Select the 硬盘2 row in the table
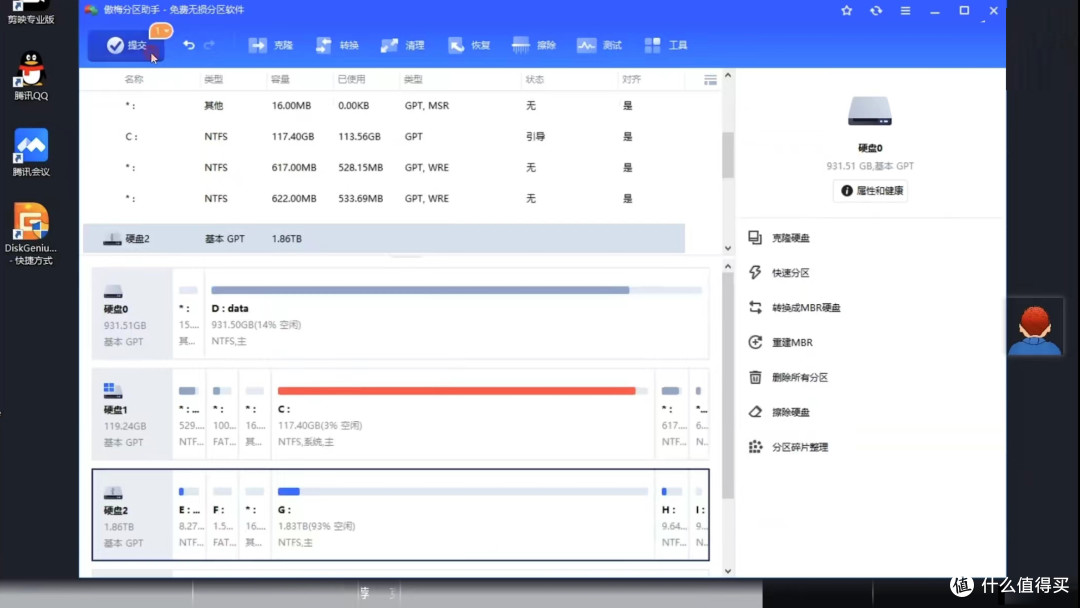1080x608 pixels. (x=384, y=239)
